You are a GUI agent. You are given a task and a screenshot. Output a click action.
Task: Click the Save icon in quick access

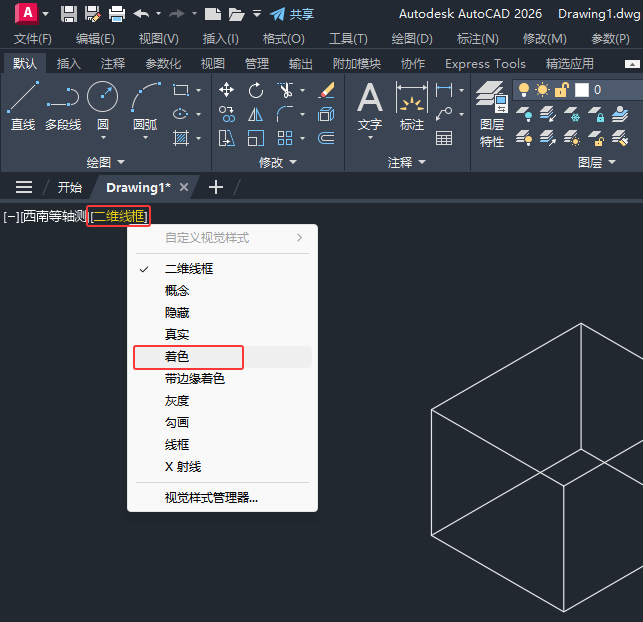click(x=68, y=14)
